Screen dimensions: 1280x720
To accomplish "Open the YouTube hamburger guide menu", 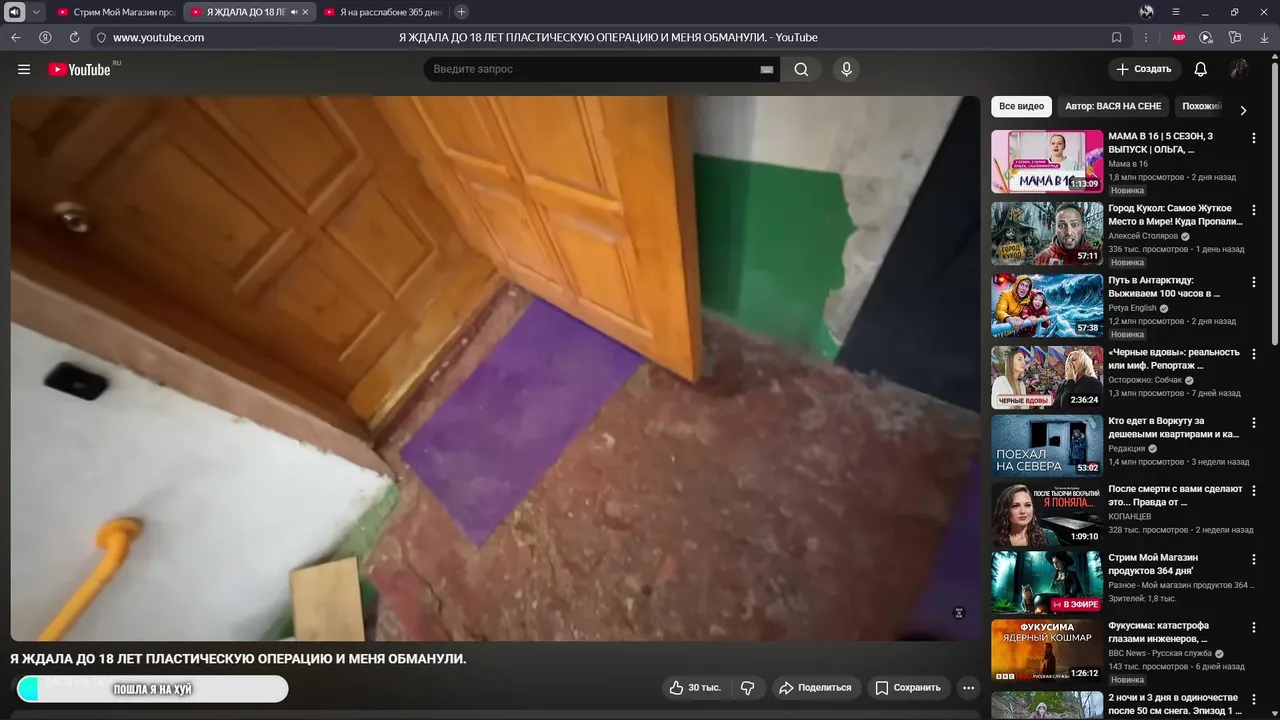I will (x=24, y=69).
